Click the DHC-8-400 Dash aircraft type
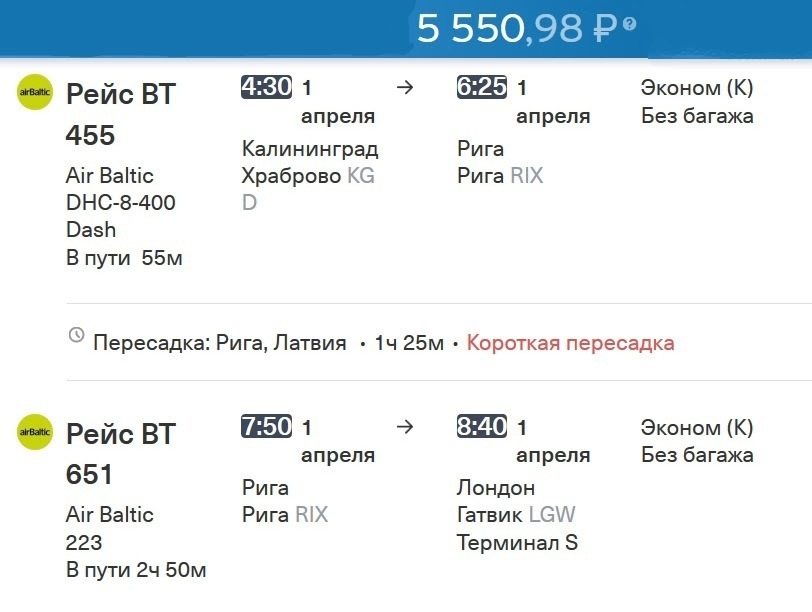The image size is (812, 612). point(120,215)
